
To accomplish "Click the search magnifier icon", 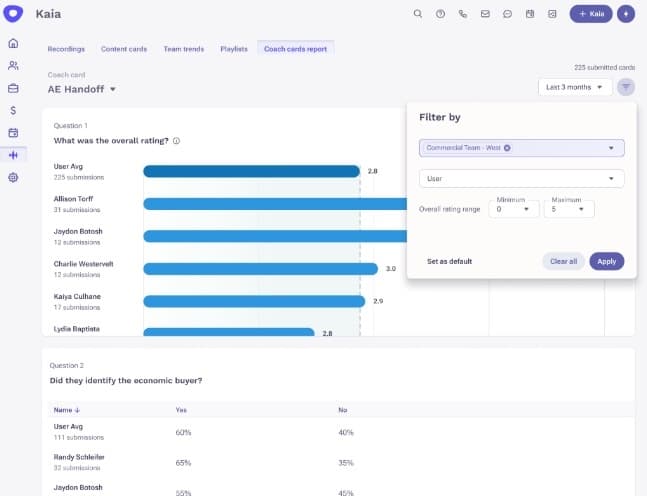I will click(418, 14).
